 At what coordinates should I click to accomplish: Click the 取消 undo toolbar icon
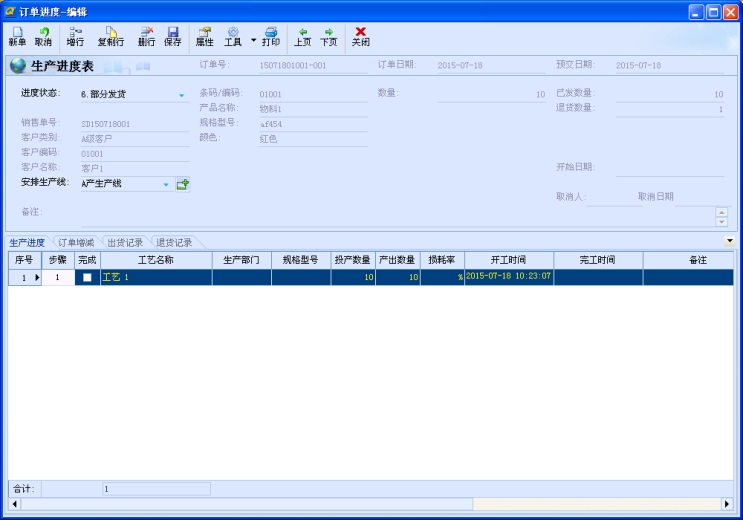click(x=43, y=36)
